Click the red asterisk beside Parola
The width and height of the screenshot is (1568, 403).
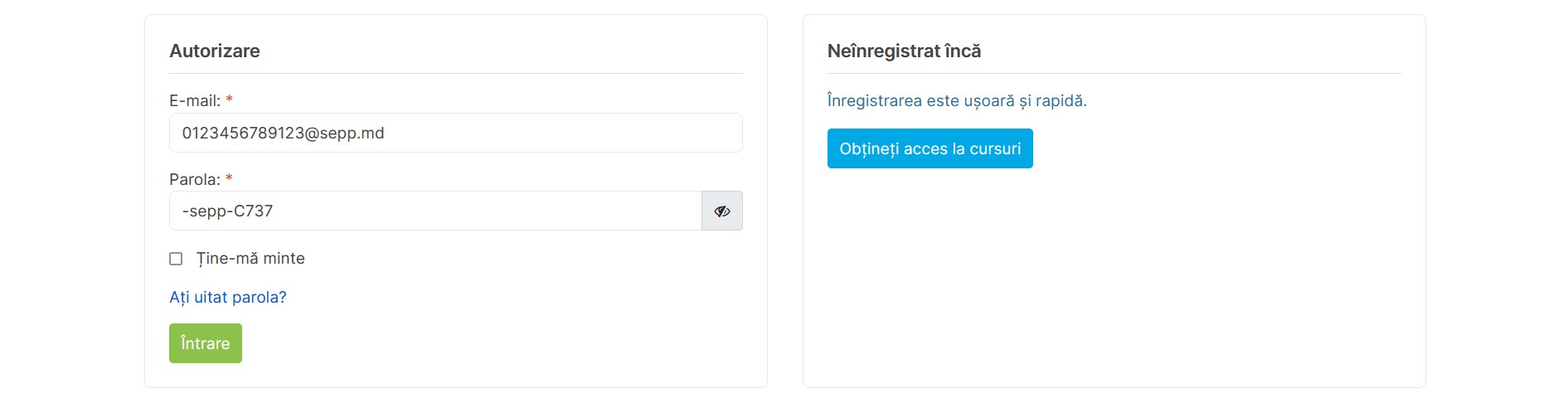pyautogui.click(x=229, y=178)
